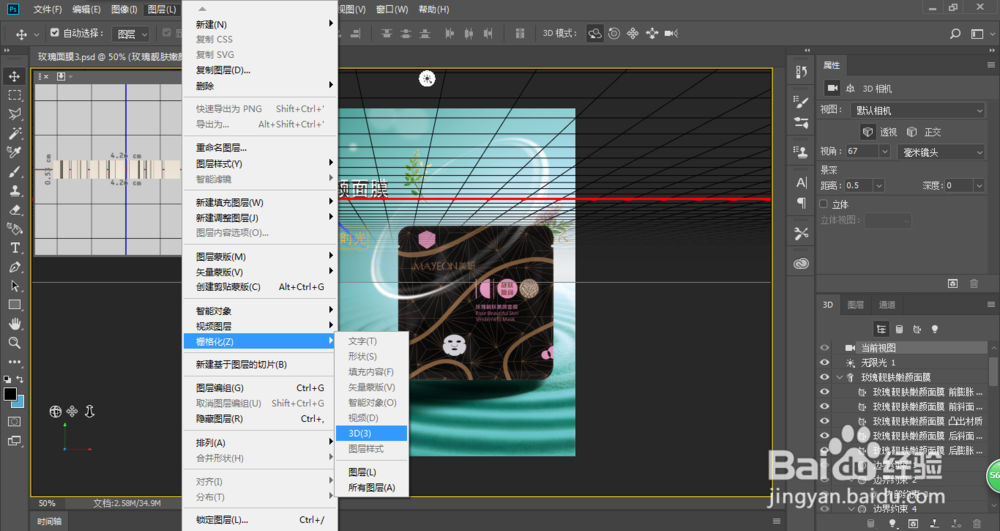The image size is (1000, 531).
Task: Activate 3D pan/drag mode icon
Action: point(633,33)
